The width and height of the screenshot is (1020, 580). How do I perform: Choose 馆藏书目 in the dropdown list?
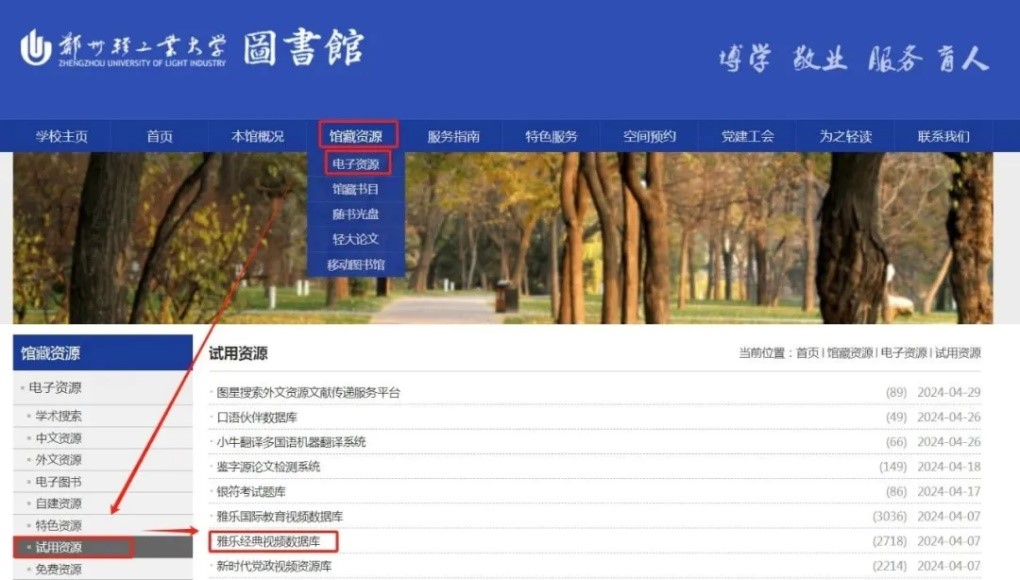pyautogui.click(x=356, y=188)
